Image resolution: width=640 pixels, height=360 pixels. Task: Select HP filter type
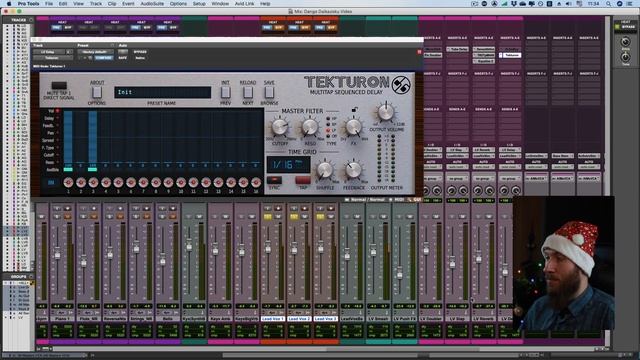(328, 119)
